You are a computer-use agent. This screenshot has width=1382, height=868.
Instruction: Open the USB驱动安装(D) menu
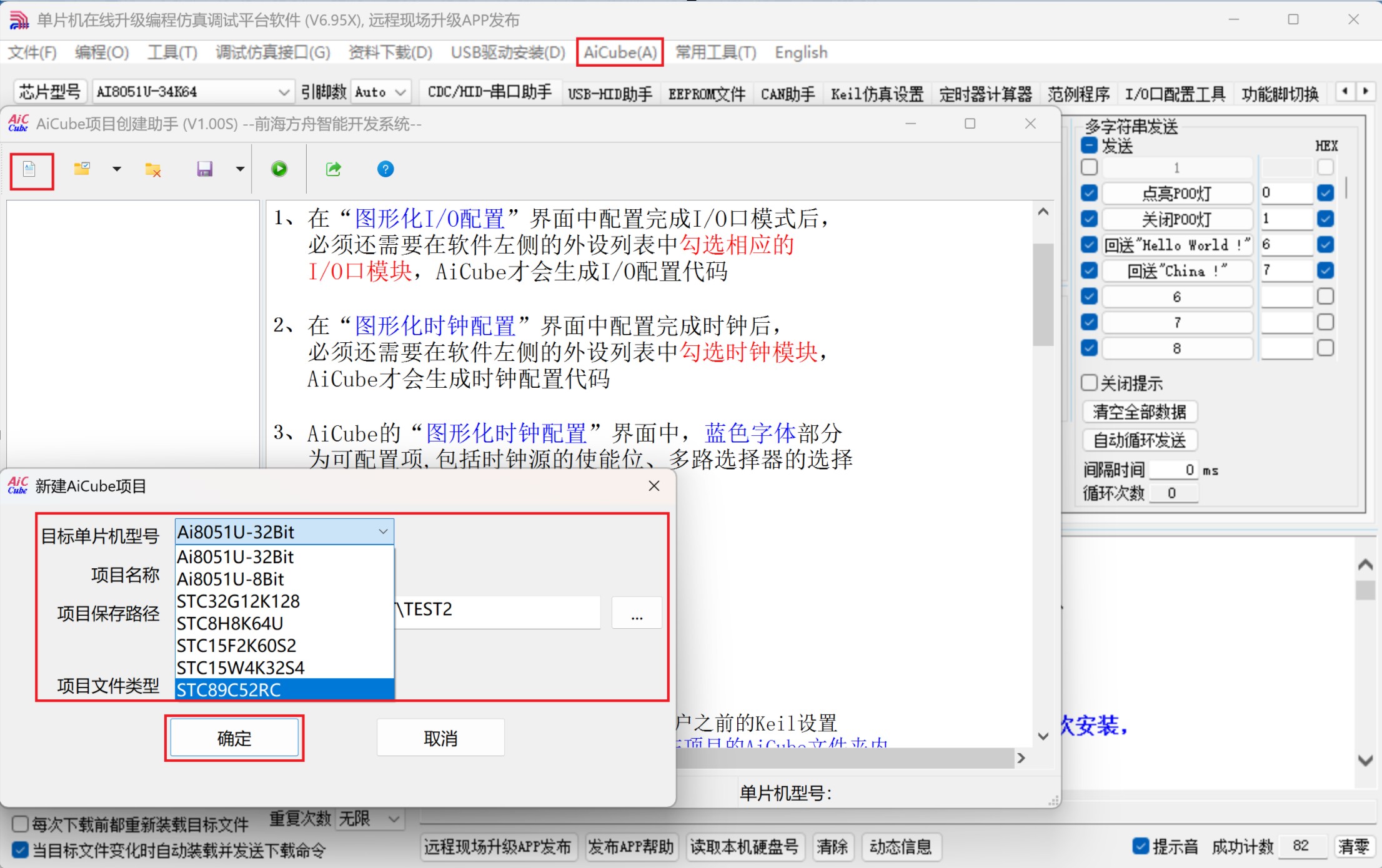tap(508, 52)
